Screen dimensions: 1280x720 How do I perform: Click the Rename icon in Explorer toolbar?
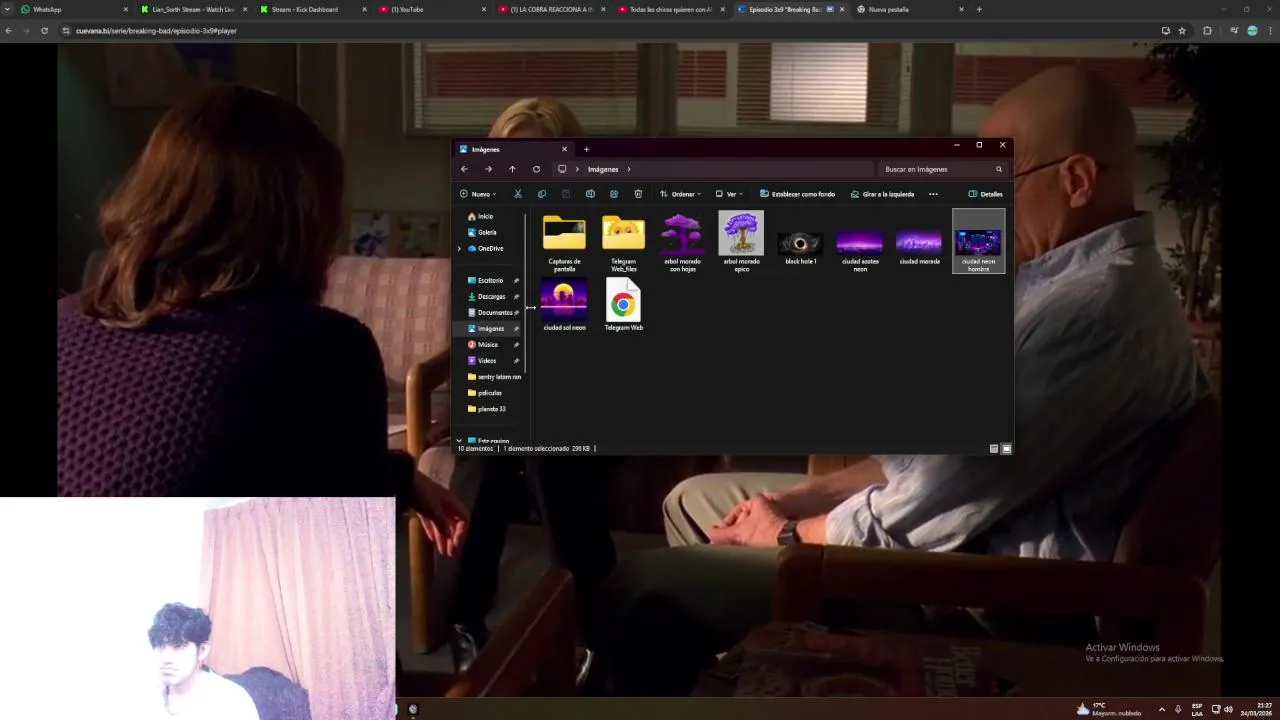click(x=590, y=194)
